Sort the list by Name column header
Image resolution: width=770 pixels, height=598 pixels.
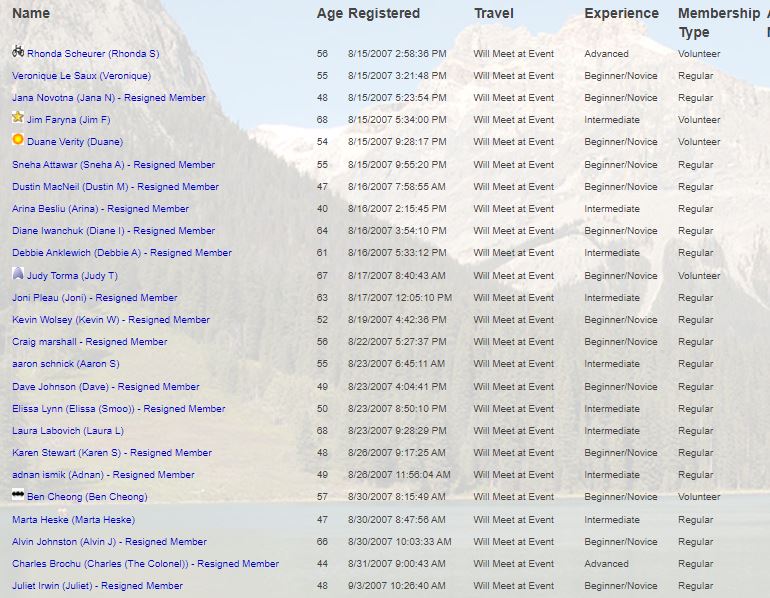click(x=31, y=14)
